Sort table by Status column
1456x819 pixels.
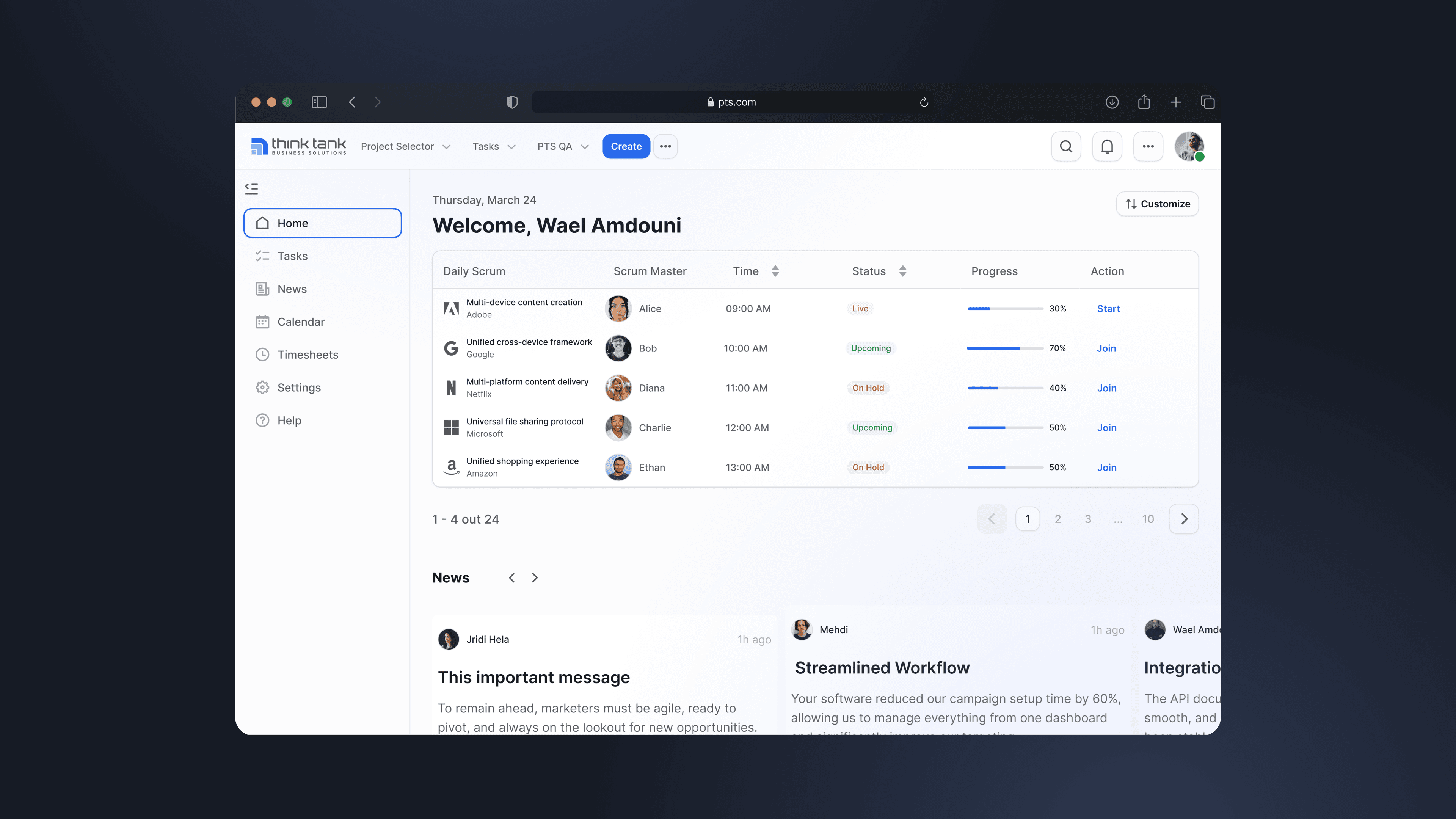click(x=903, y=271)
